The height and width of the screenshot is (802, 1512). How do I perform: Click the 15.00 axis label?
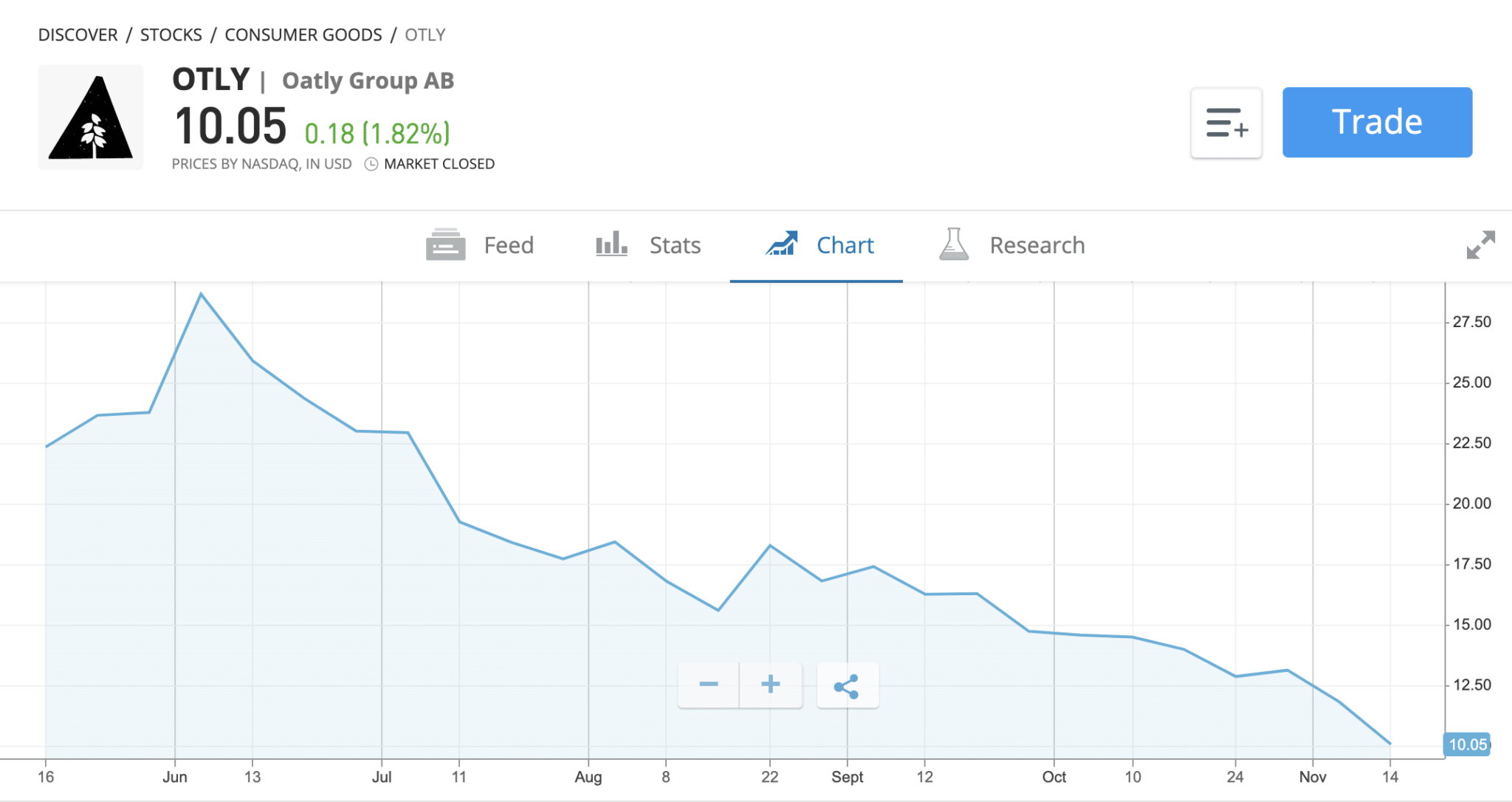pos(1471,625)
